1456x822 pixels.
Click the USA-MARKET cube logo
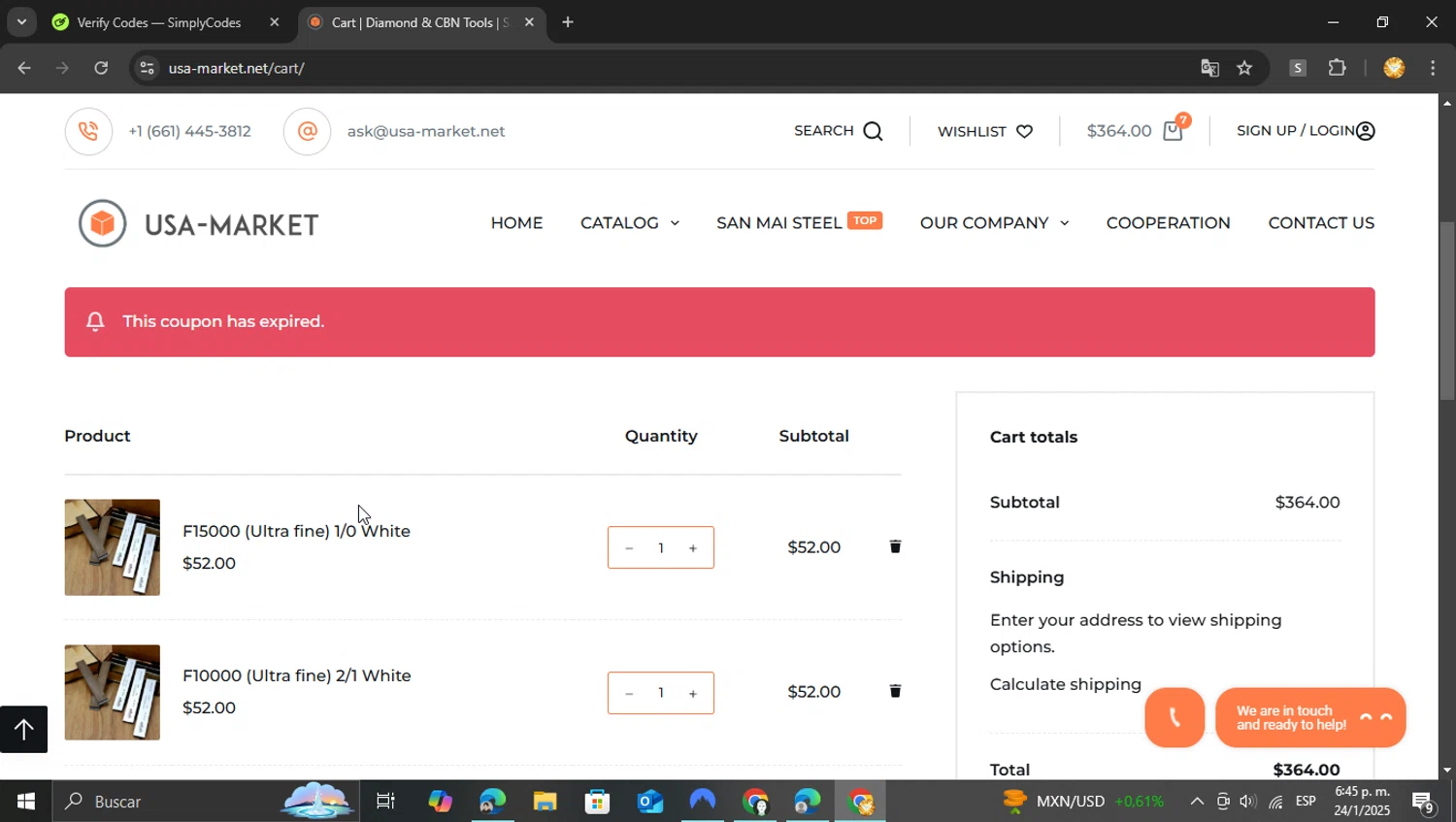[103, 223]
